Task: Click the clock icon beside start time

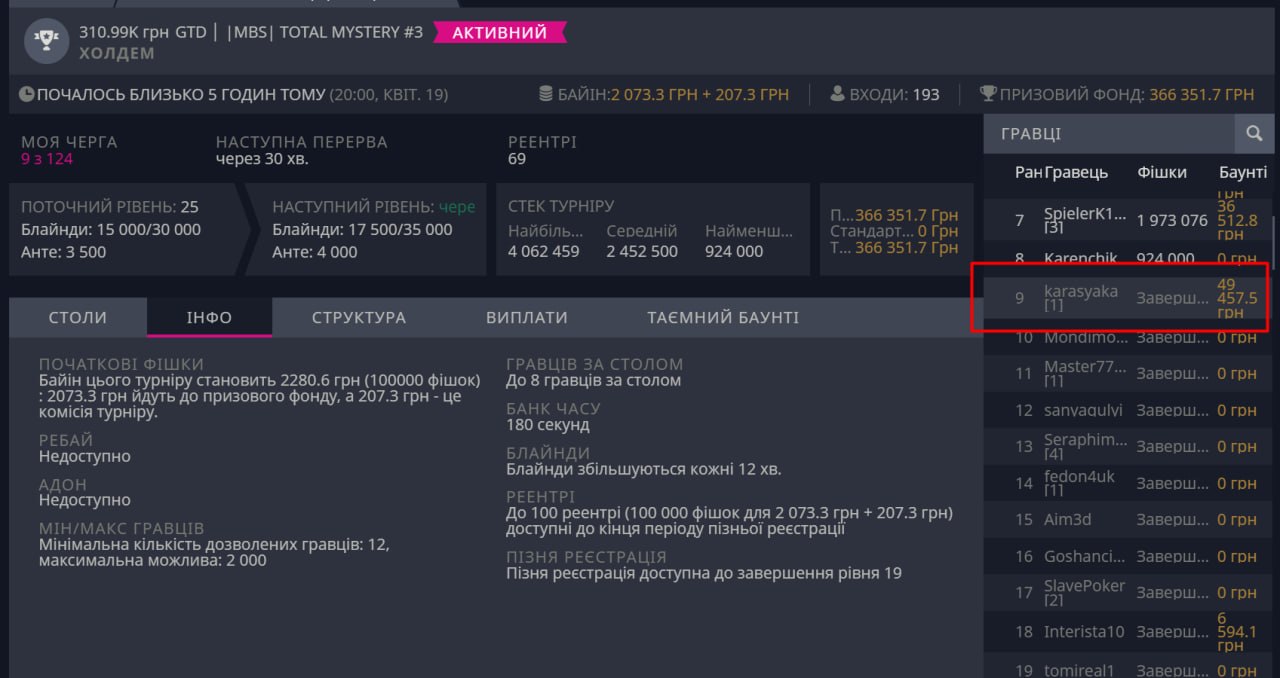Action: click(27, 95)
